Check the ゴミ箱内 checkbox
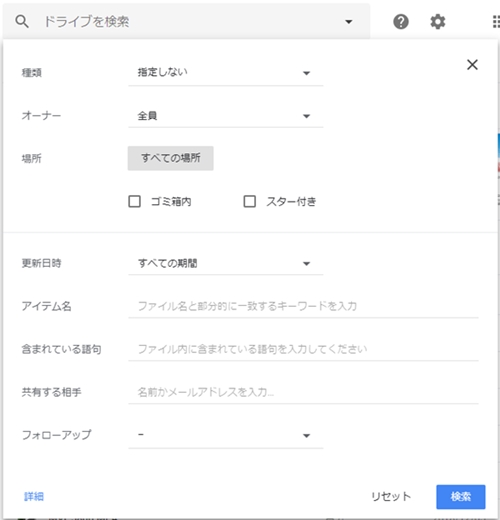500x520 pixels. [x=135, y=201]
